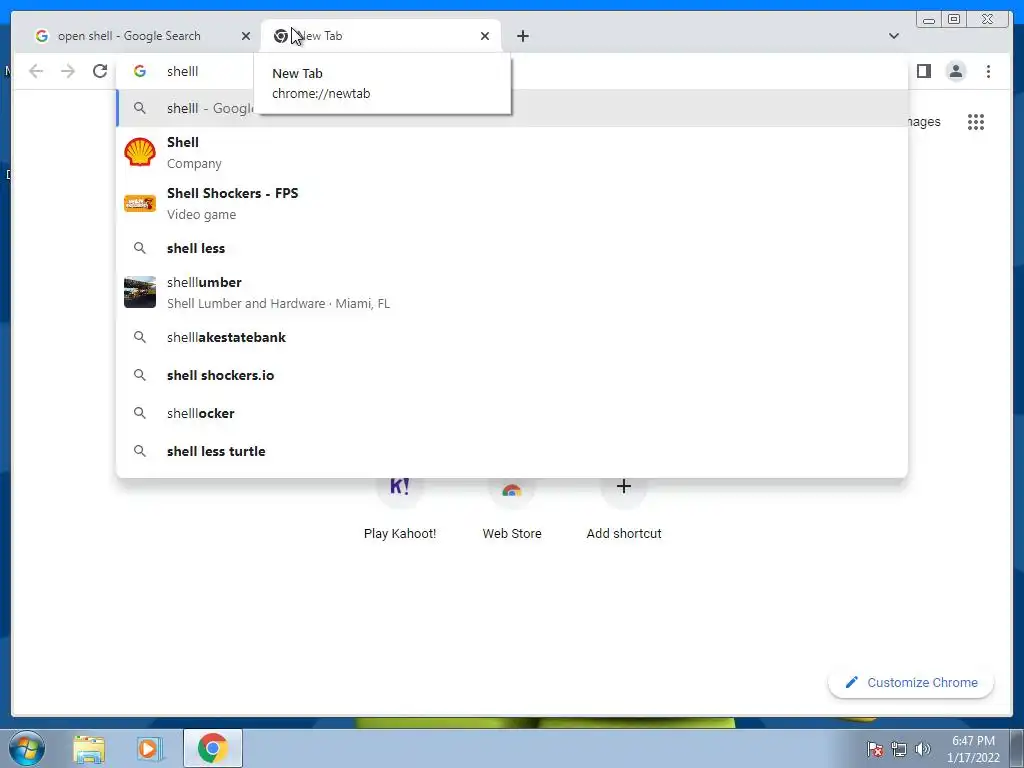Click the Shell Shockers game thumbnail
Viewport: 1024px width, 768px height.
(140, 203)
